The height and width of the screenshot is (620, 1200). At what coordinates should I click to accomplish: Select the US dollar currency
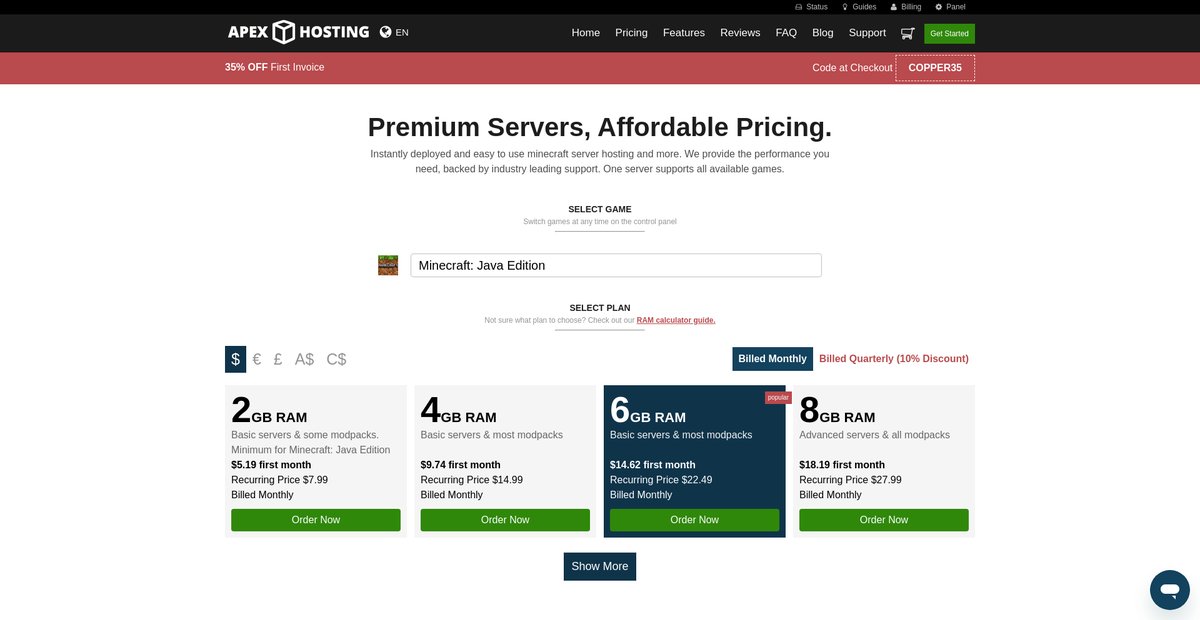235,359
